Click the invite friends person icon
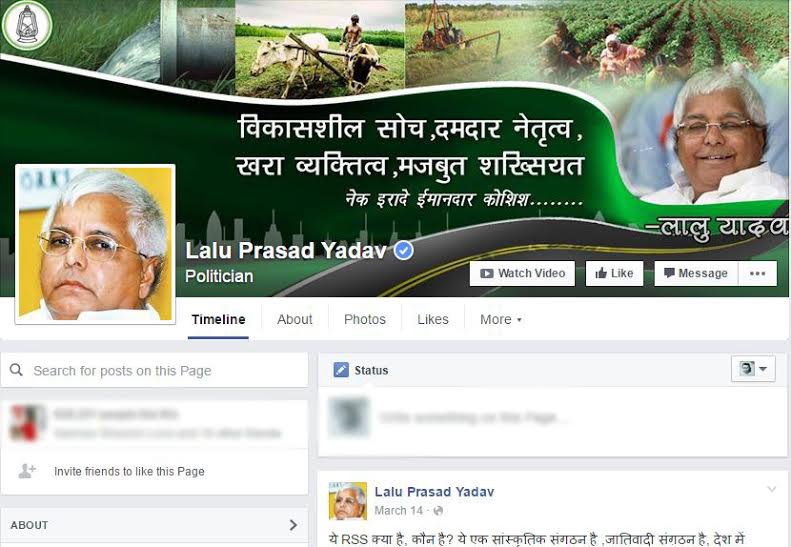The image size is (791, 547). pyautogui.click(x=27, y=471)
